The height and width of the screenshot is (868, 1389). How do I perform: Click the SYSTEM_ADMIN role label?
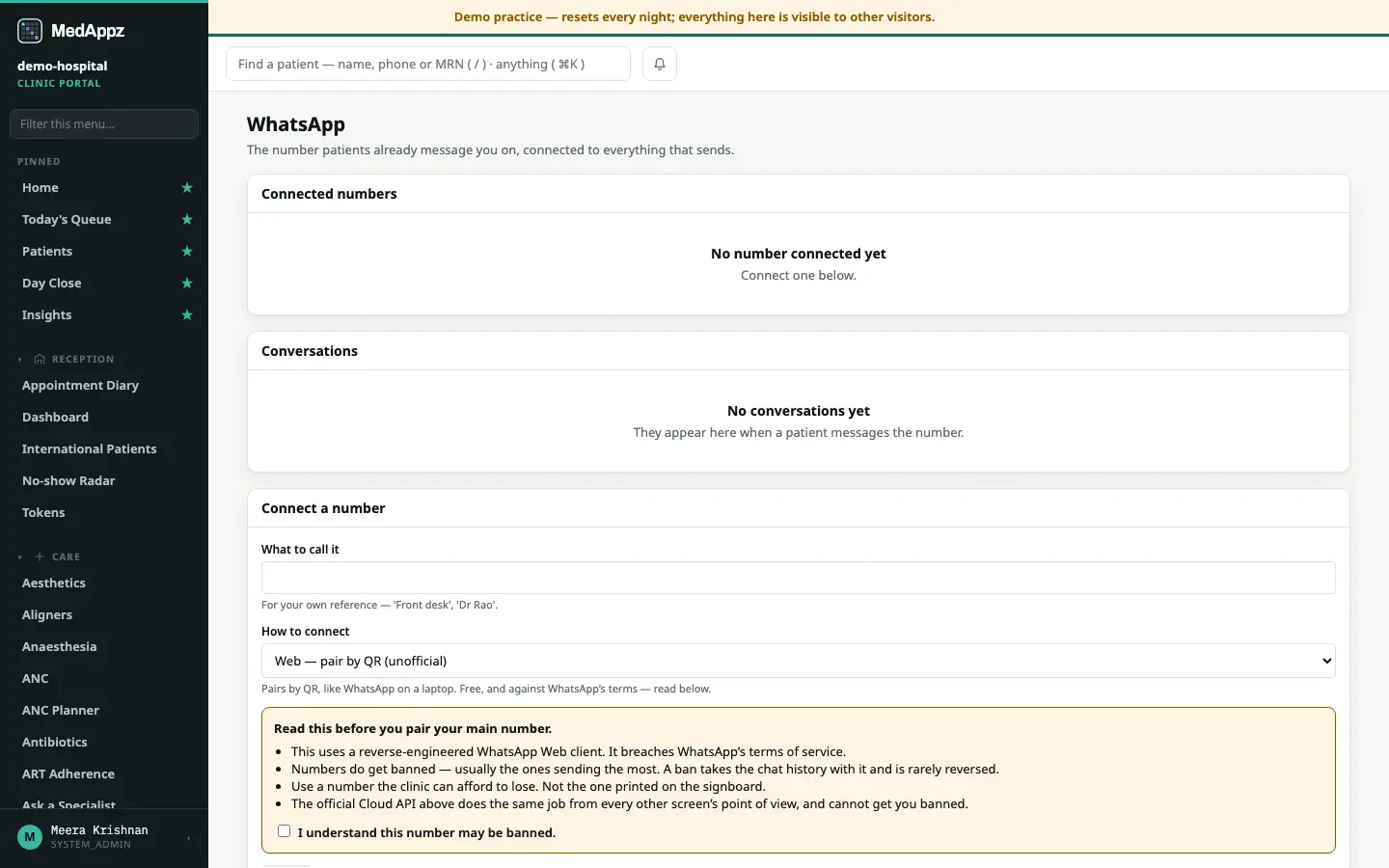coord(91,845)
